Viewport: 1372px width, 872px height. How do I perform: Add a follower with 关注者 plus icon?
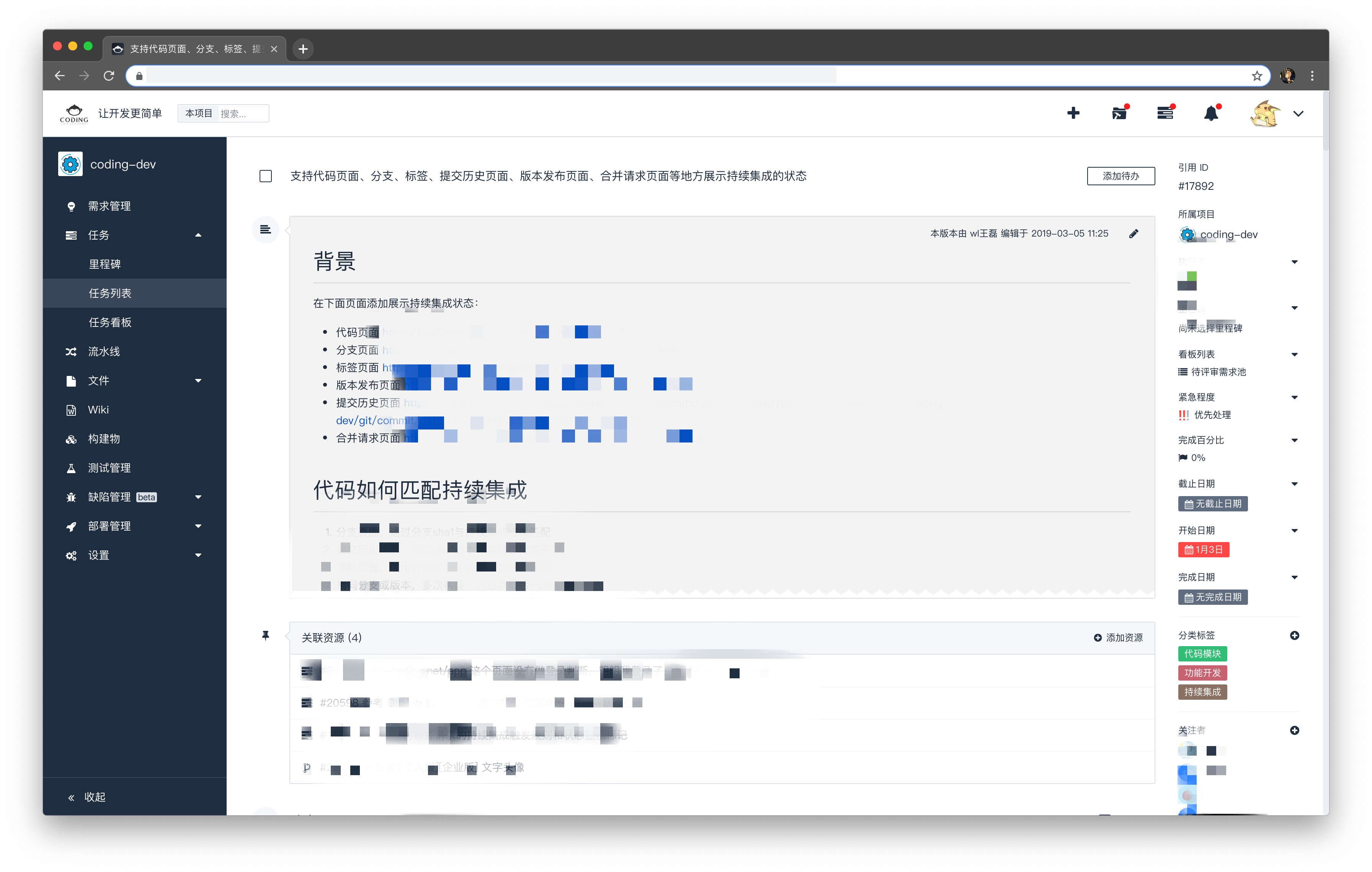click(1295, 730)
